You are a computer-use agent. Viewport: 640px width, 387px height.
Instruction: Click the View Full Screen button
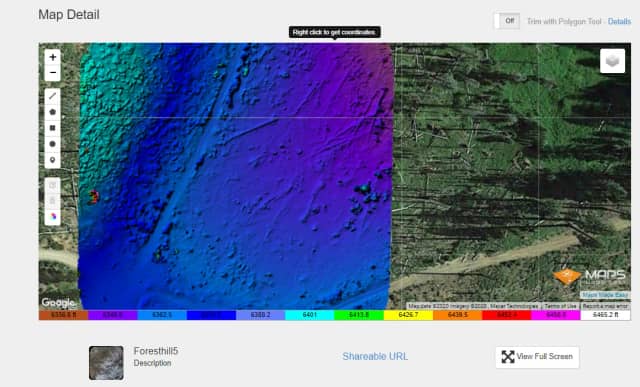537,357
